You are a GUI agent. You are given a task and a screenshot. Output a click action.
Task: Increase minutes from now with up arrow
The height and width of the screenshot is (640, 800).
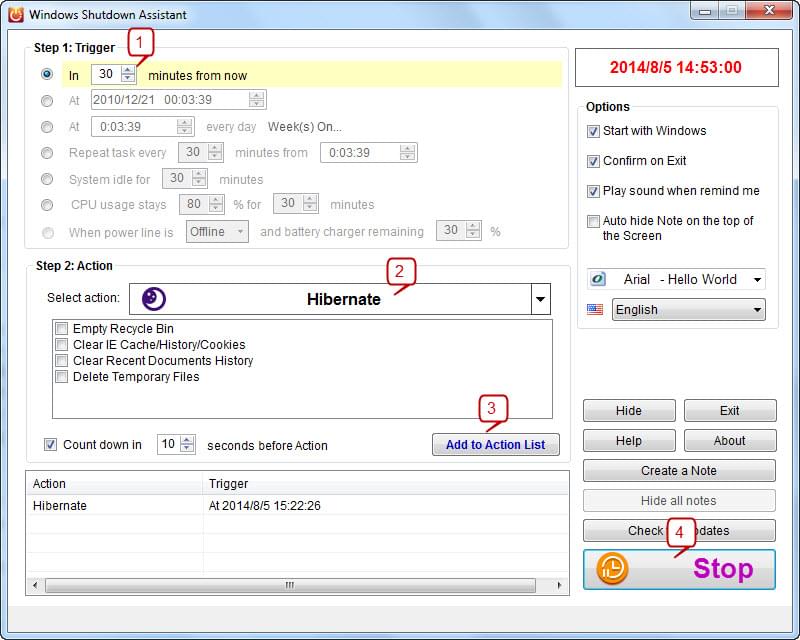[128, 70]
